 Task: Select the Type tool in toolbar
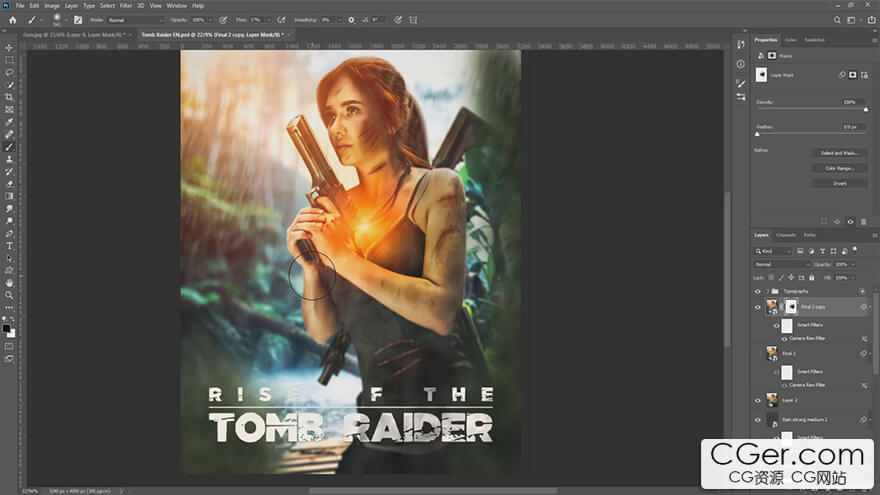[10, 246]
